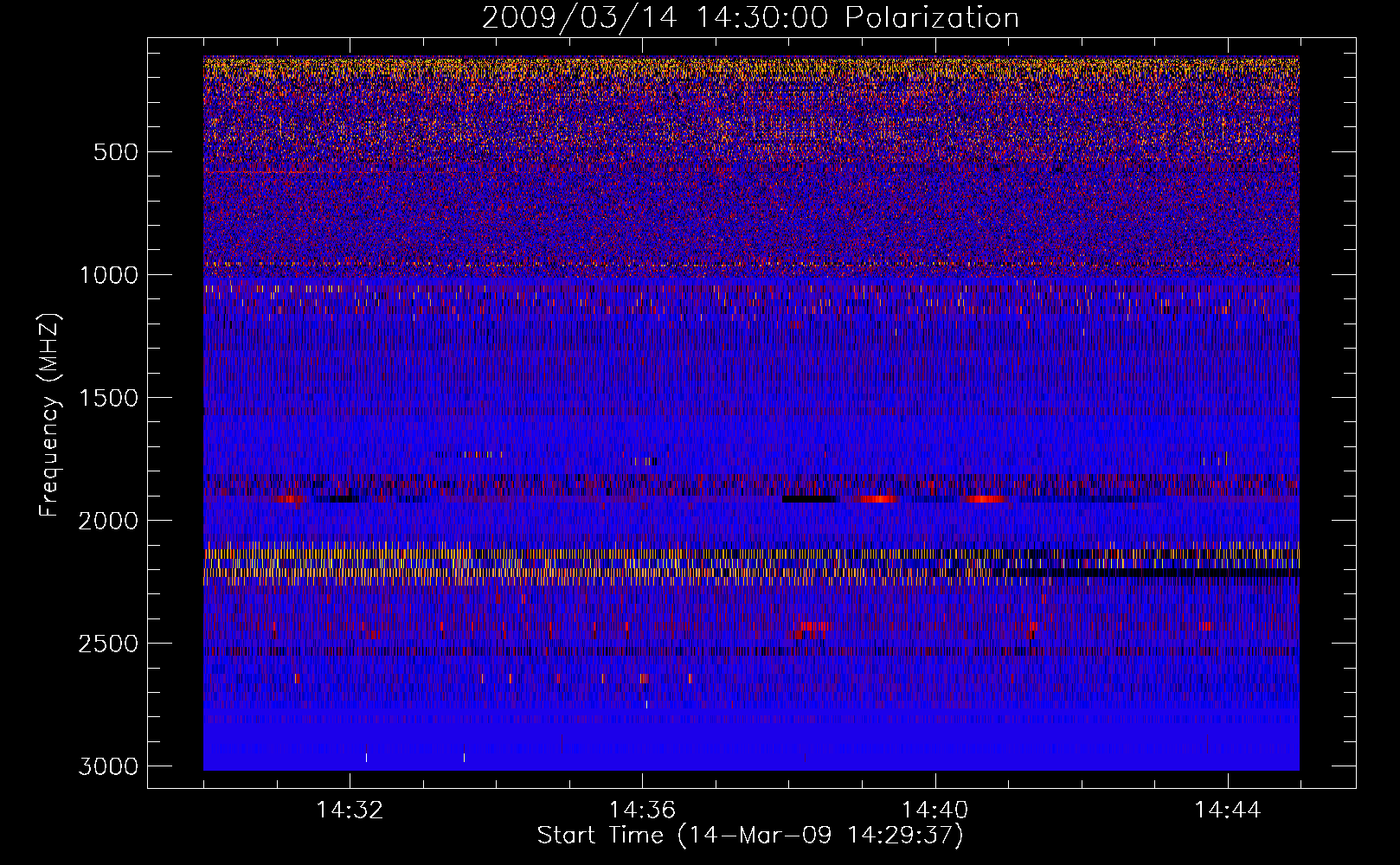Click the 1500 frequency tick label
This screenshot has width=1400, height=865.
click(x=108, y=398)
